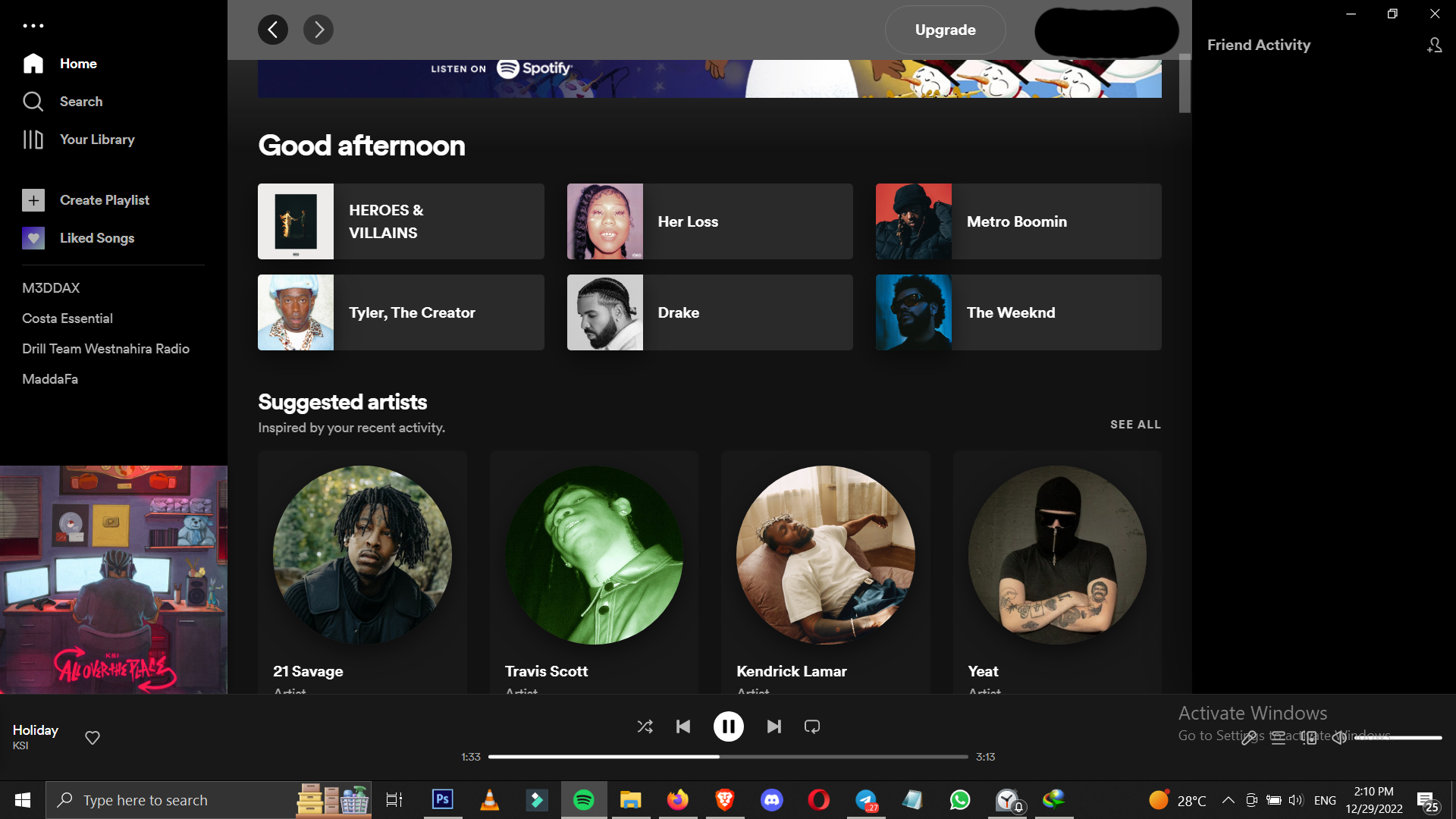Open the Metro Boomin shortcut

coord(1018,221)
